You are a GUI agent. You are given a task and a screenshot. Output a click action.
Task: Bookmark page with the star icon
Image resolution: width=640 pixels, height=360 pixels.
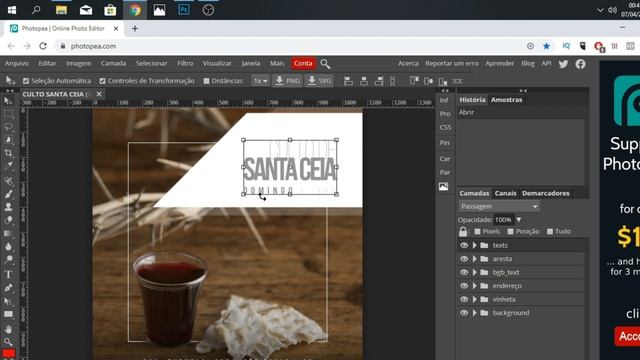point(547,46)
